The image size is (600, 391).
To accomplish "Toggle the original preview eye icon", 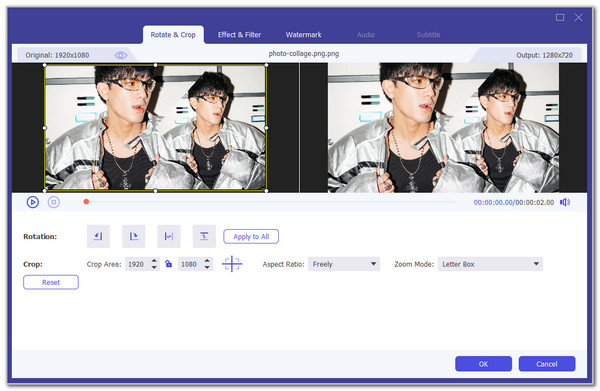I will pos(121,55).
